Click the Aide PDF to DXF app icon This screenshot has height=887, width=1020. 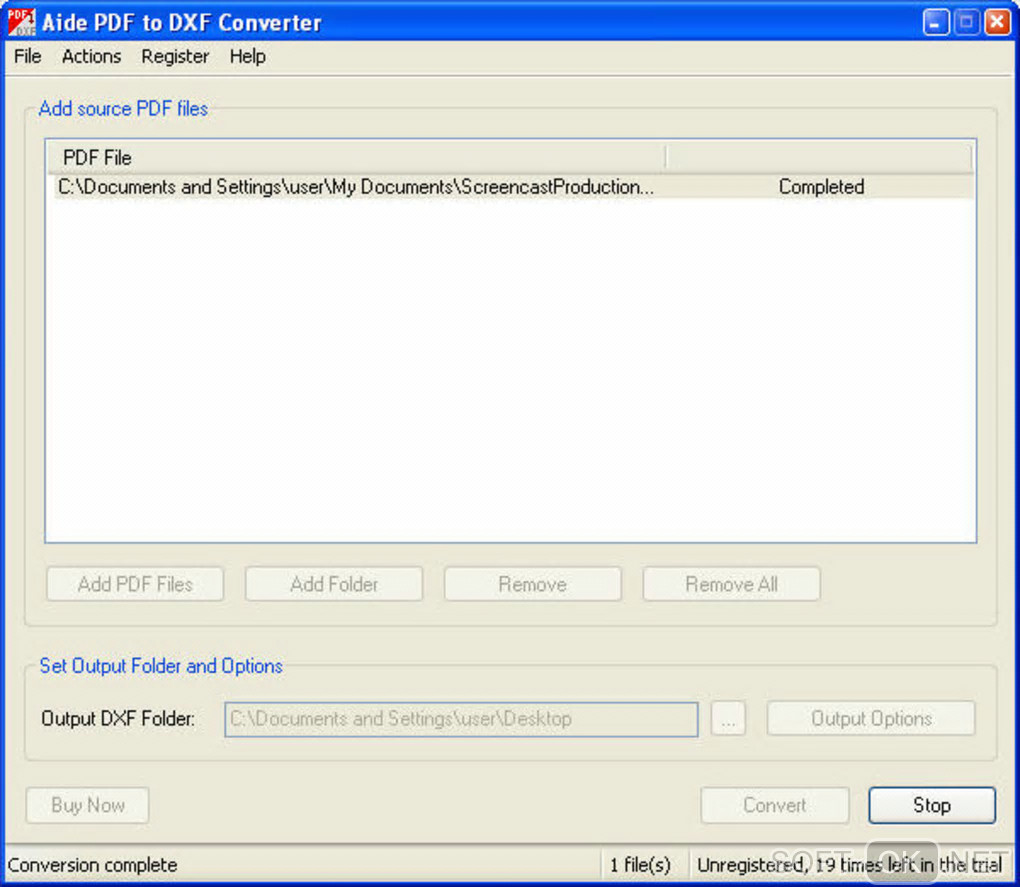(x=21, y=22)
